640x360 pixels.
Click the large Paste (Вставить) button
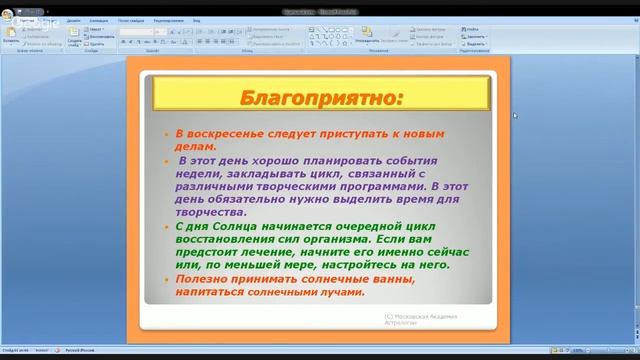click(x=11, y=36)
